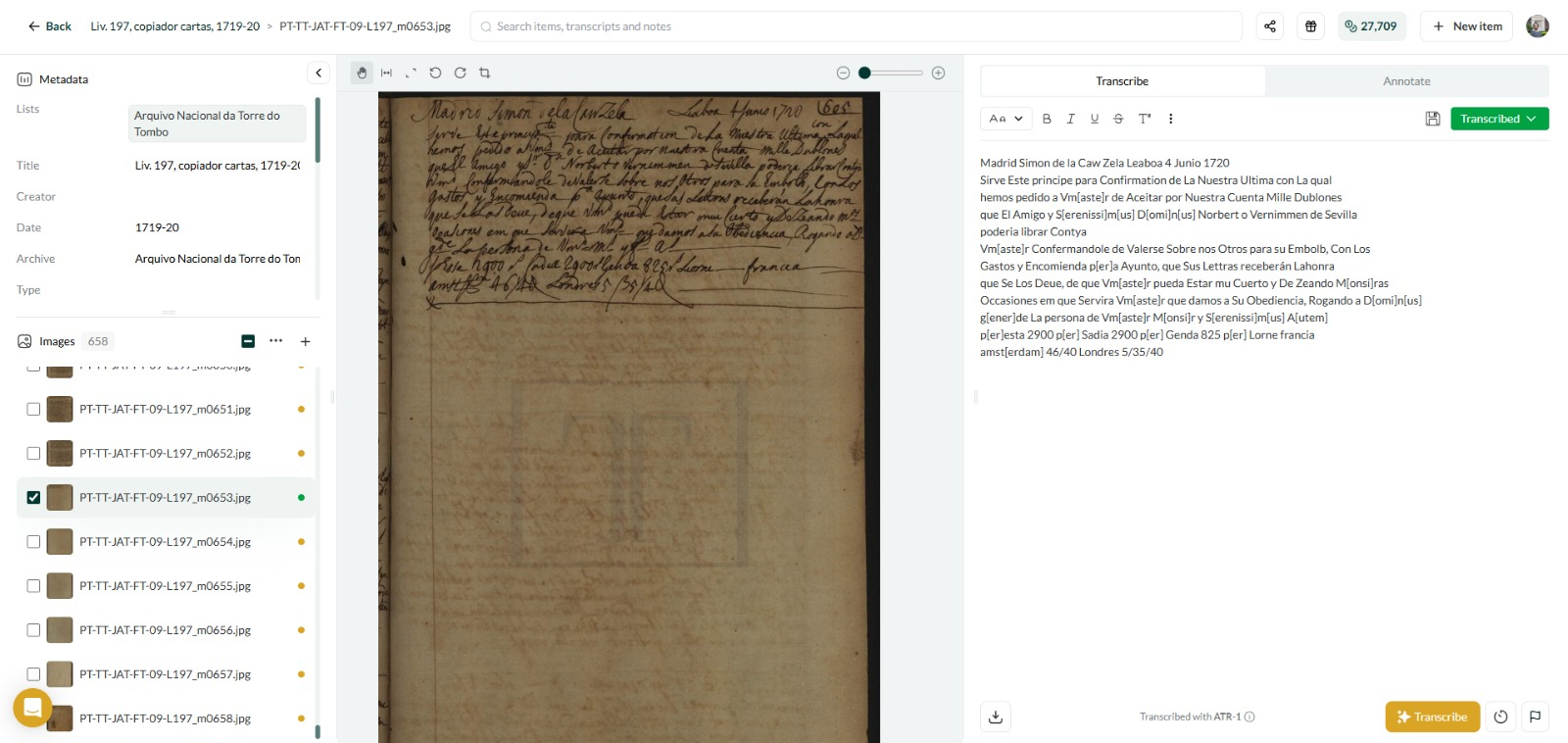The width and height of the screenshot is (1568, 743).
Task: Switch to the Annotate tab
Action: coord(1406,81)
